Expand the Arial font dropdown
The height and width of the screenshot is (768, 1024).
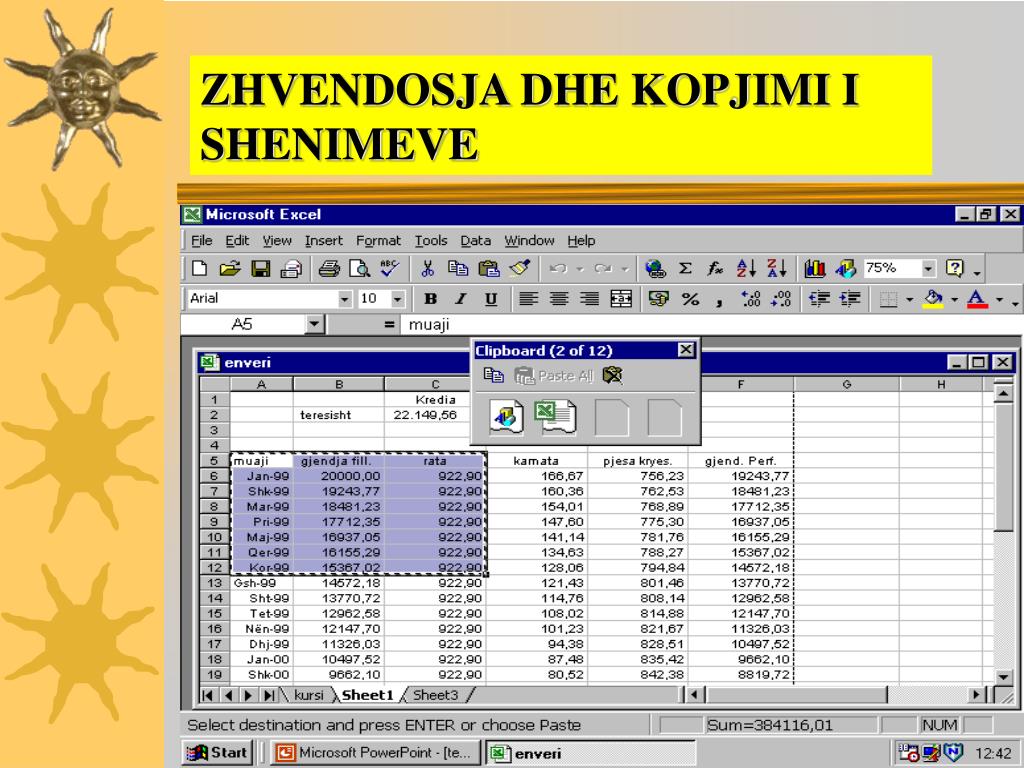(345, 299)
